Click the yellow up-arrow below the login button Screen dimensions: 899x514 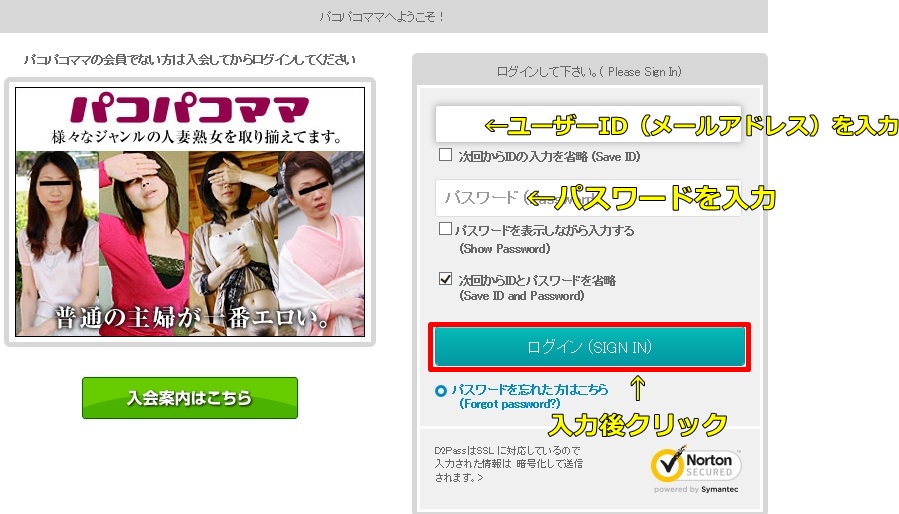tap(638, 388)
